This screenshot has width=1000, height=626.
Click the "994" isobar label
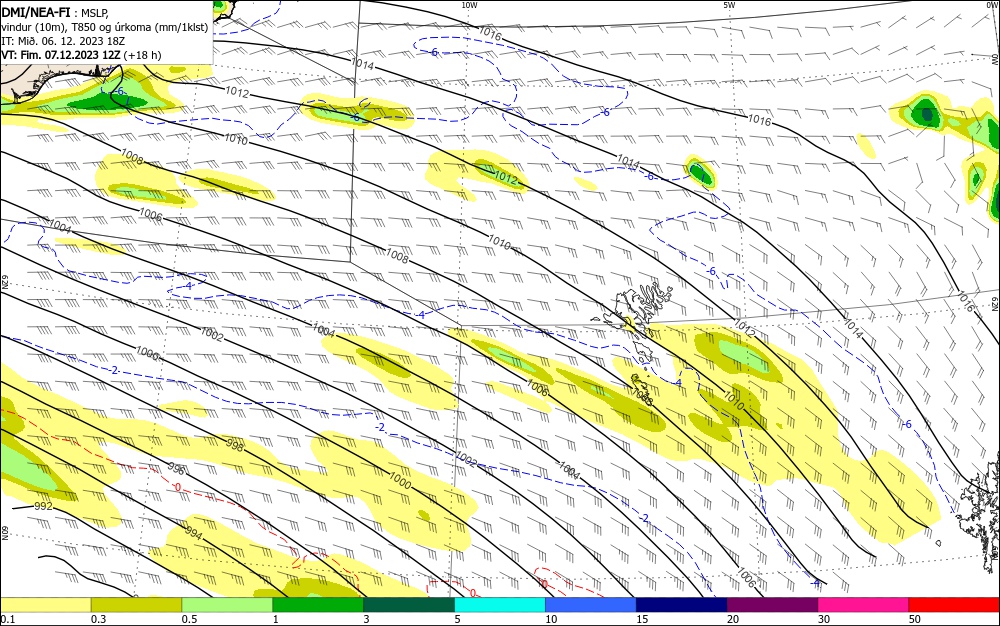point(193,533)
